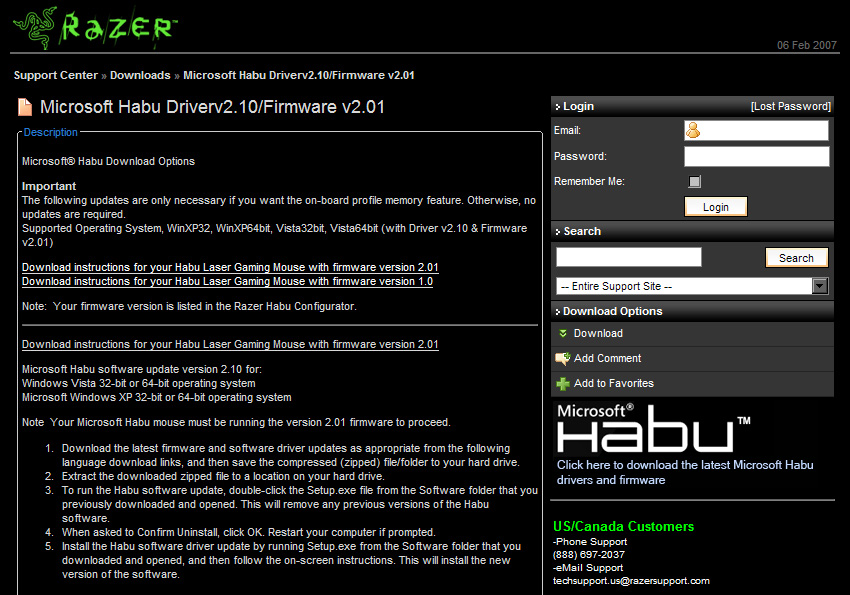Click the Login panel header

pos(692,106)
